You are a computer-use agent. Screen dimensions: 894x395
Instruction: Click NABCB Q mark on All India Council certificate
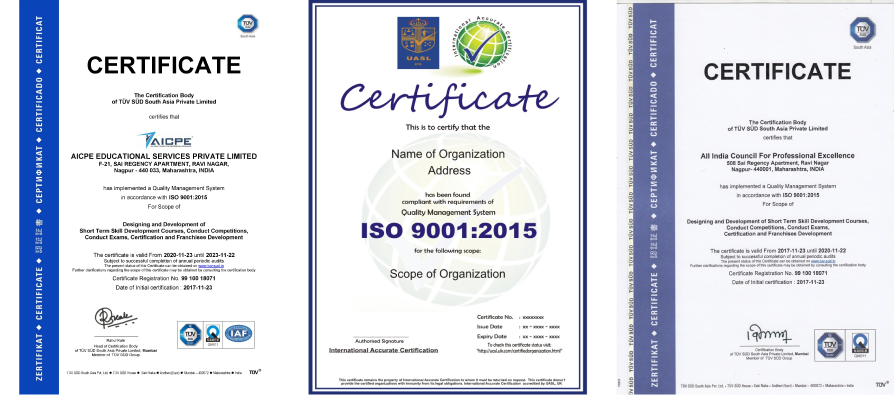pos(860,344)
